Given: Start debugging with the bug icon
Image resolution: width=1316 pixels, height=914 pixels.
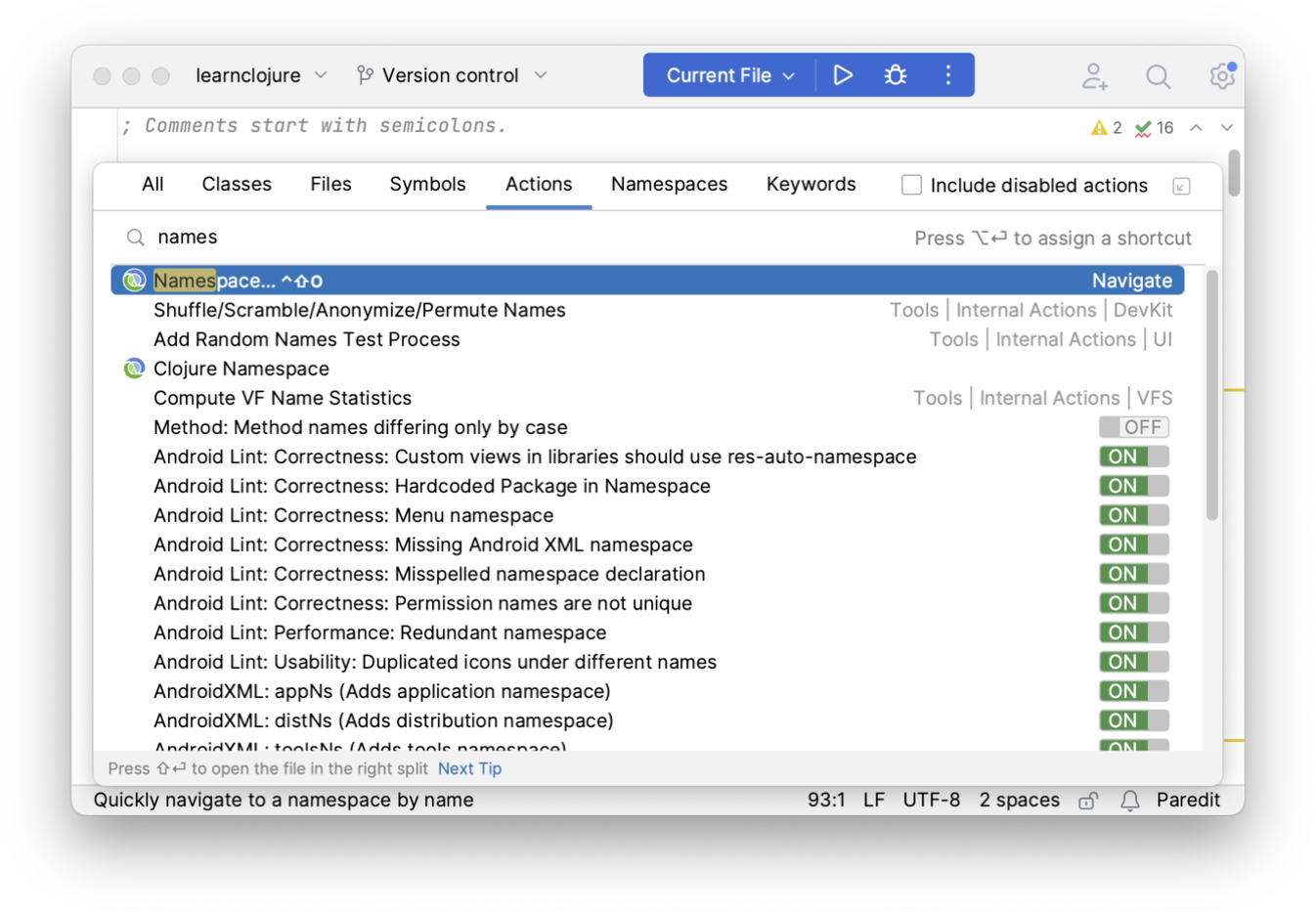Looking at the screenshot, I should pyautogui.click(x=896, y=75).
